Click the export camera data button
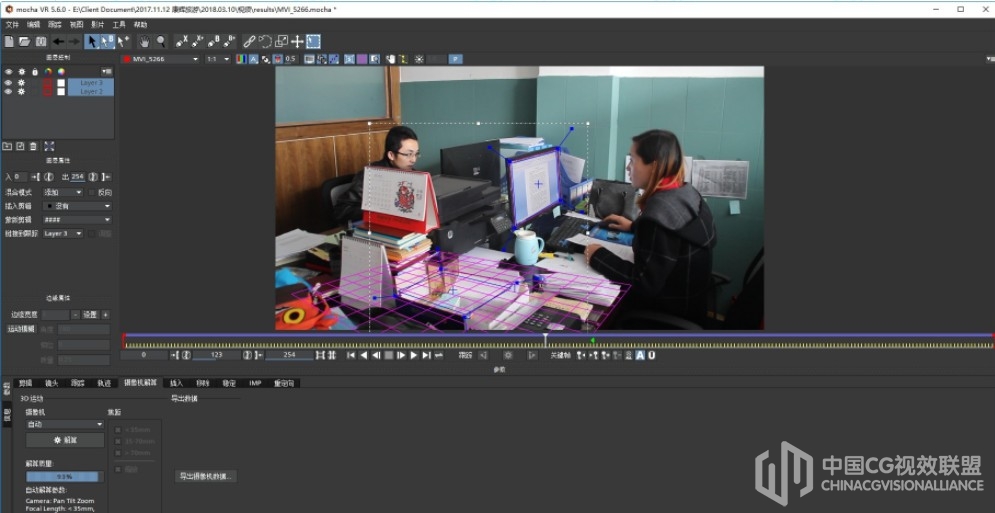 (206, 476)
